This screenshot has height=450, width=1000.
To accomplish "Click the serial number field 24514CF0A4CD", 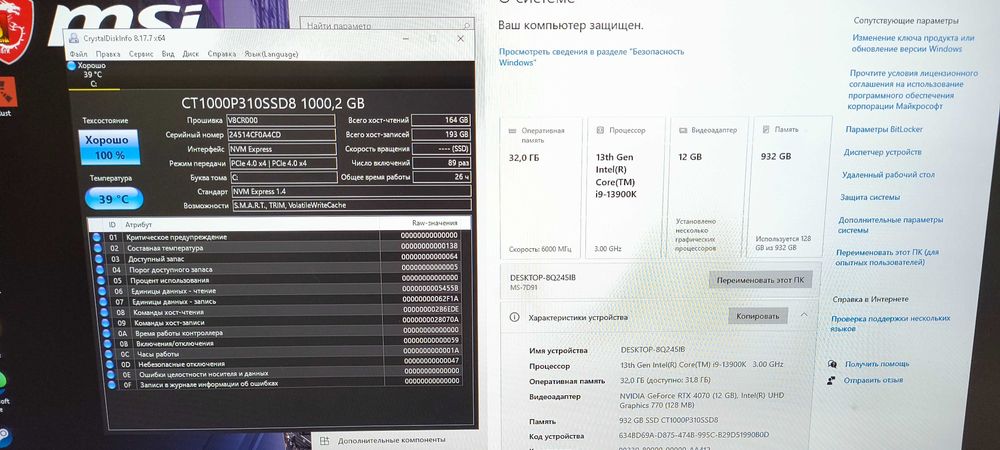I will coord(281,134).
